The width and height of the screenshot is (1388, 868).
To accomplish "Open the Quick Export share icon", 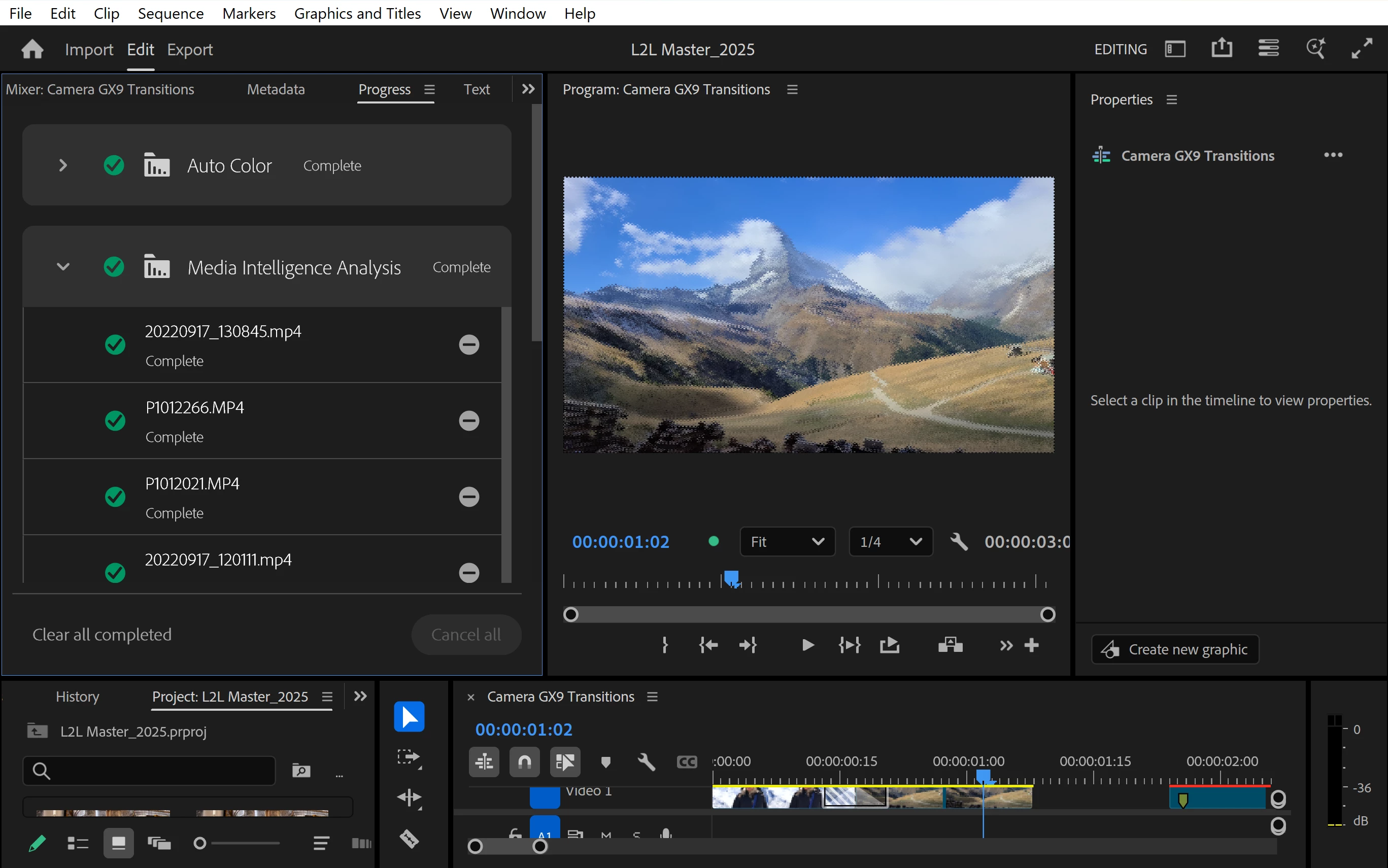I will point(1222,49).
